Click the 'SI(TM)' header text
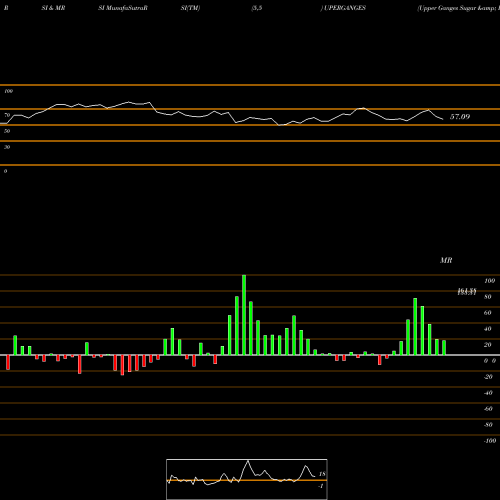 pyautogui.click(x=190, y=8)
